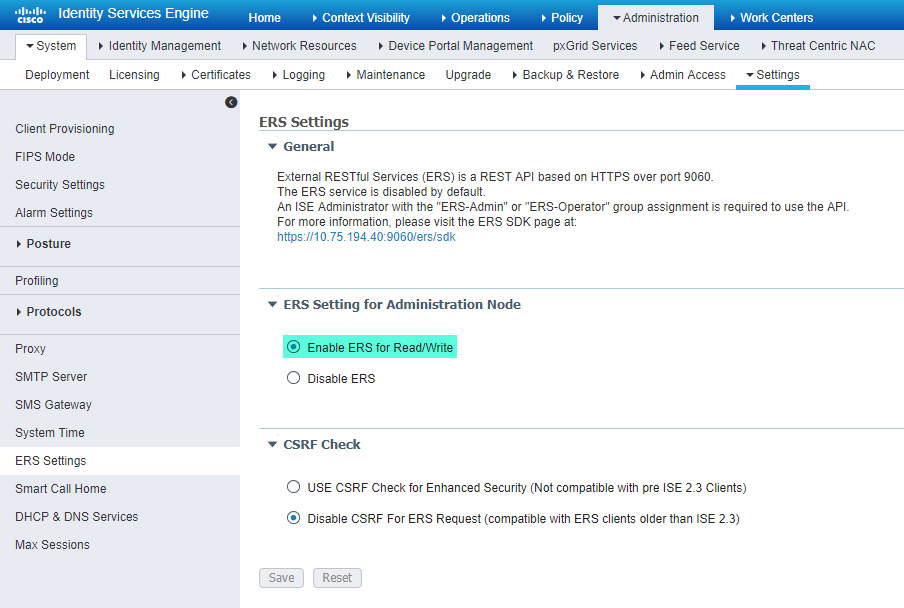Open the ERS SDK page link
The height and width of the screenshot is (608, 904).
tap(366, 237)
